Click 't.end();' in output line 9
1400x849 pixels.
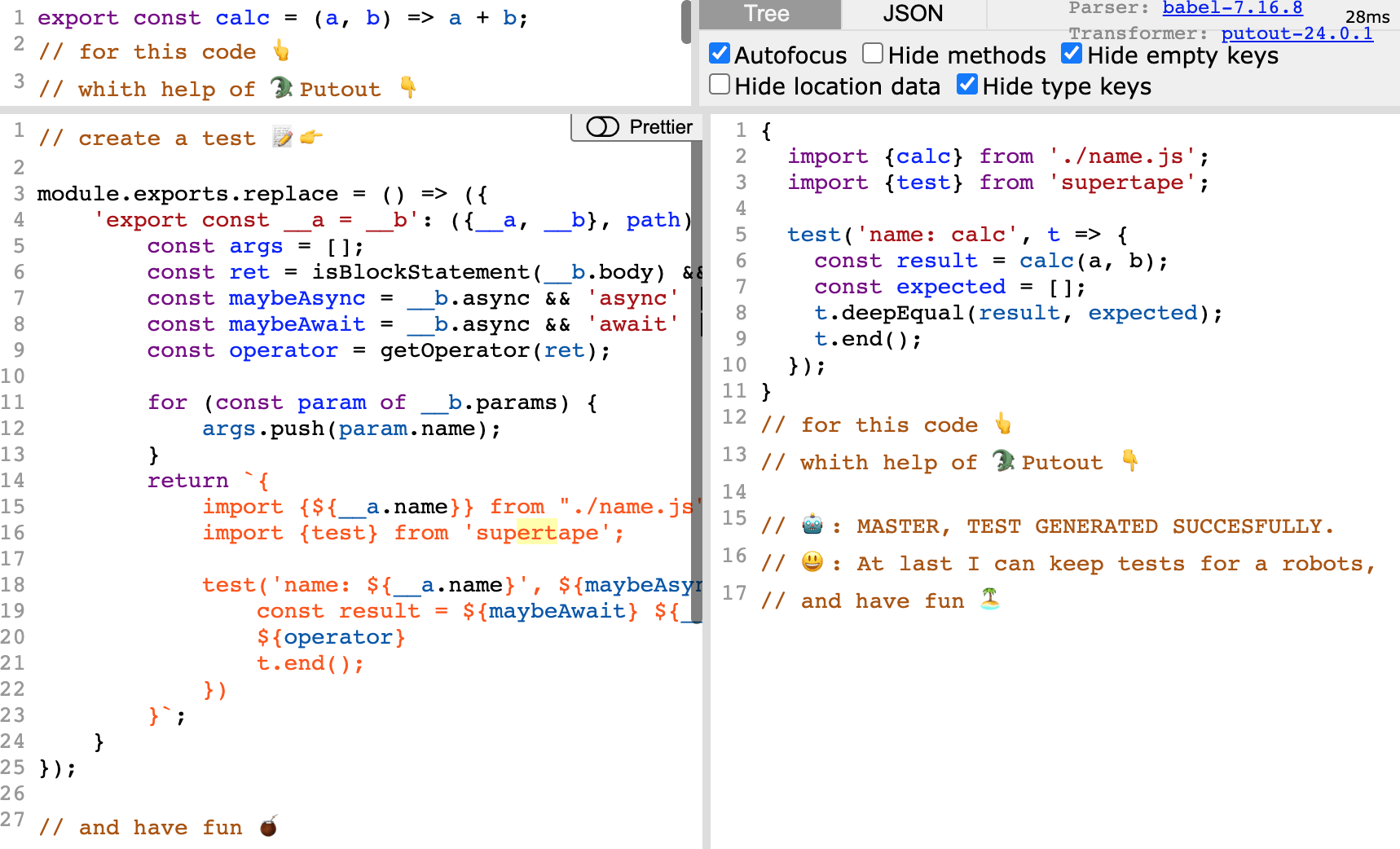tap(869, 339)
